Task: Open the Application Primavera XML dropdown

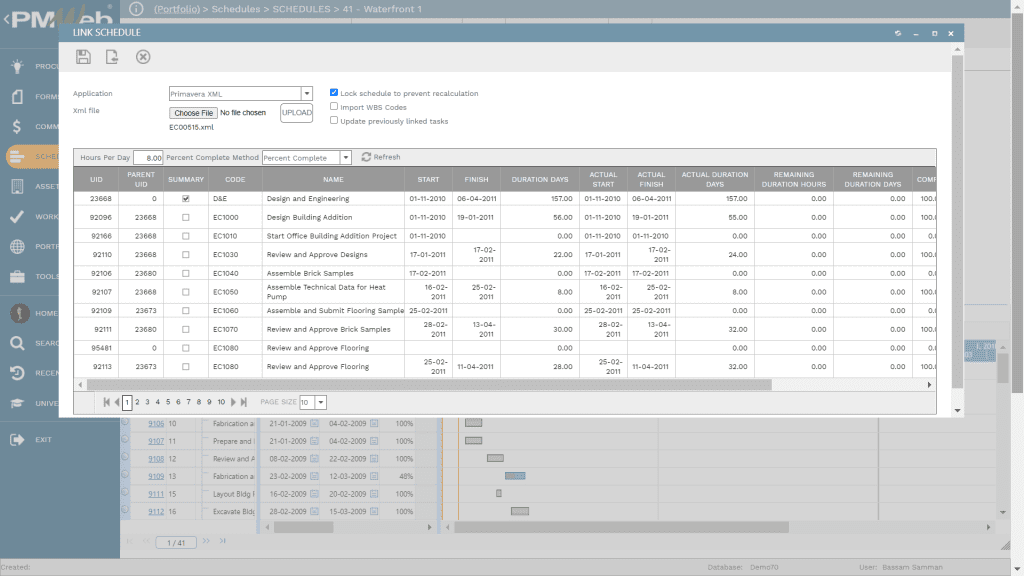Action: (306, 93)
